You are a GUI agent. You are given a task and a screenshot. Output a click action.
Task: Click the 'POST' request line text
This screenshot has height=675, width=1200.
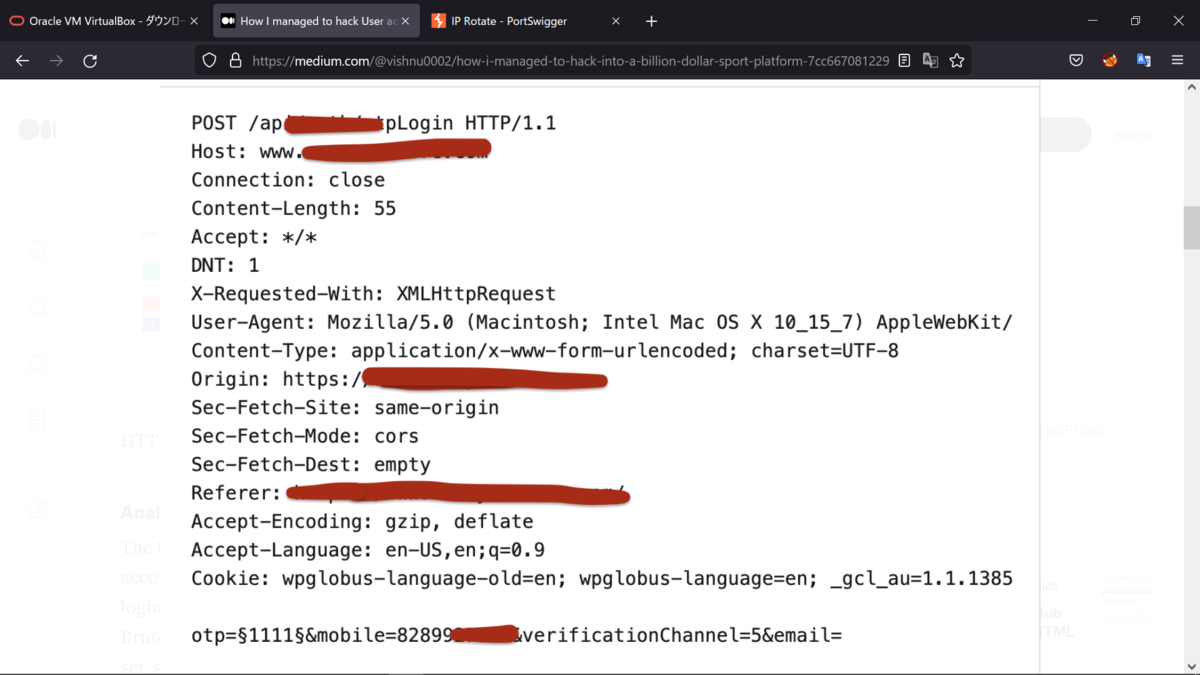click(374, 123)
